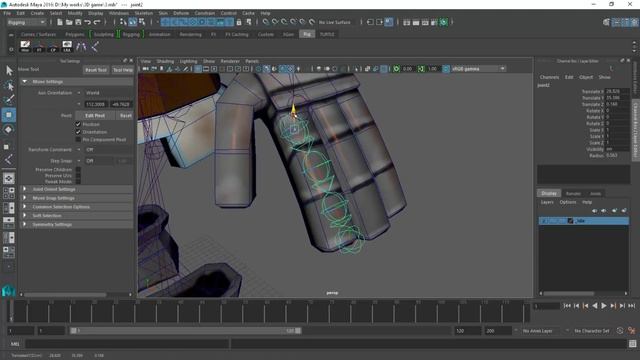The height and width of the screenshot is (360, 640).
Task: Undo using the toolbar arrow
Action: pos(87,22)
